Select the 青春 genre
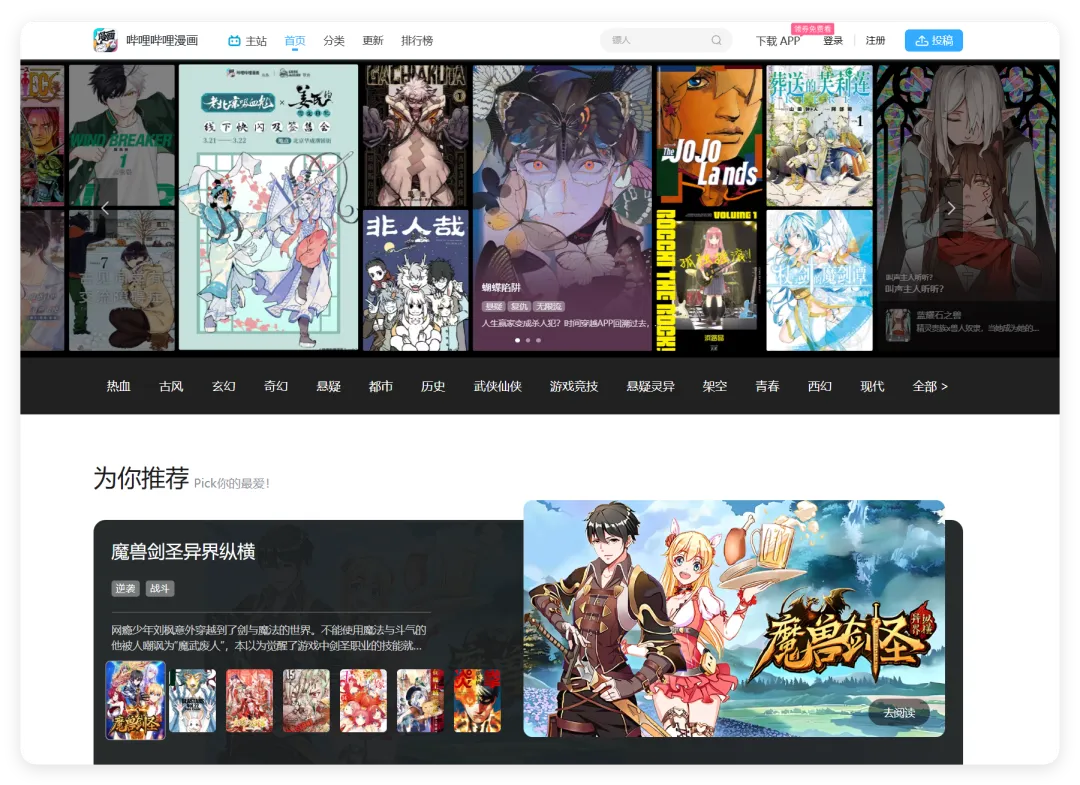 coord(767,386)
